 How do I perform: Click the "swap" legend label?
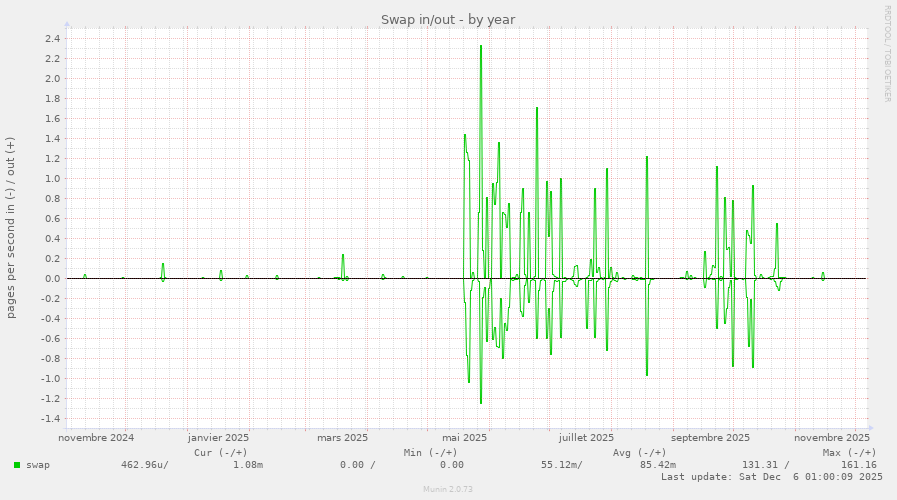click(x=38, y=465)
